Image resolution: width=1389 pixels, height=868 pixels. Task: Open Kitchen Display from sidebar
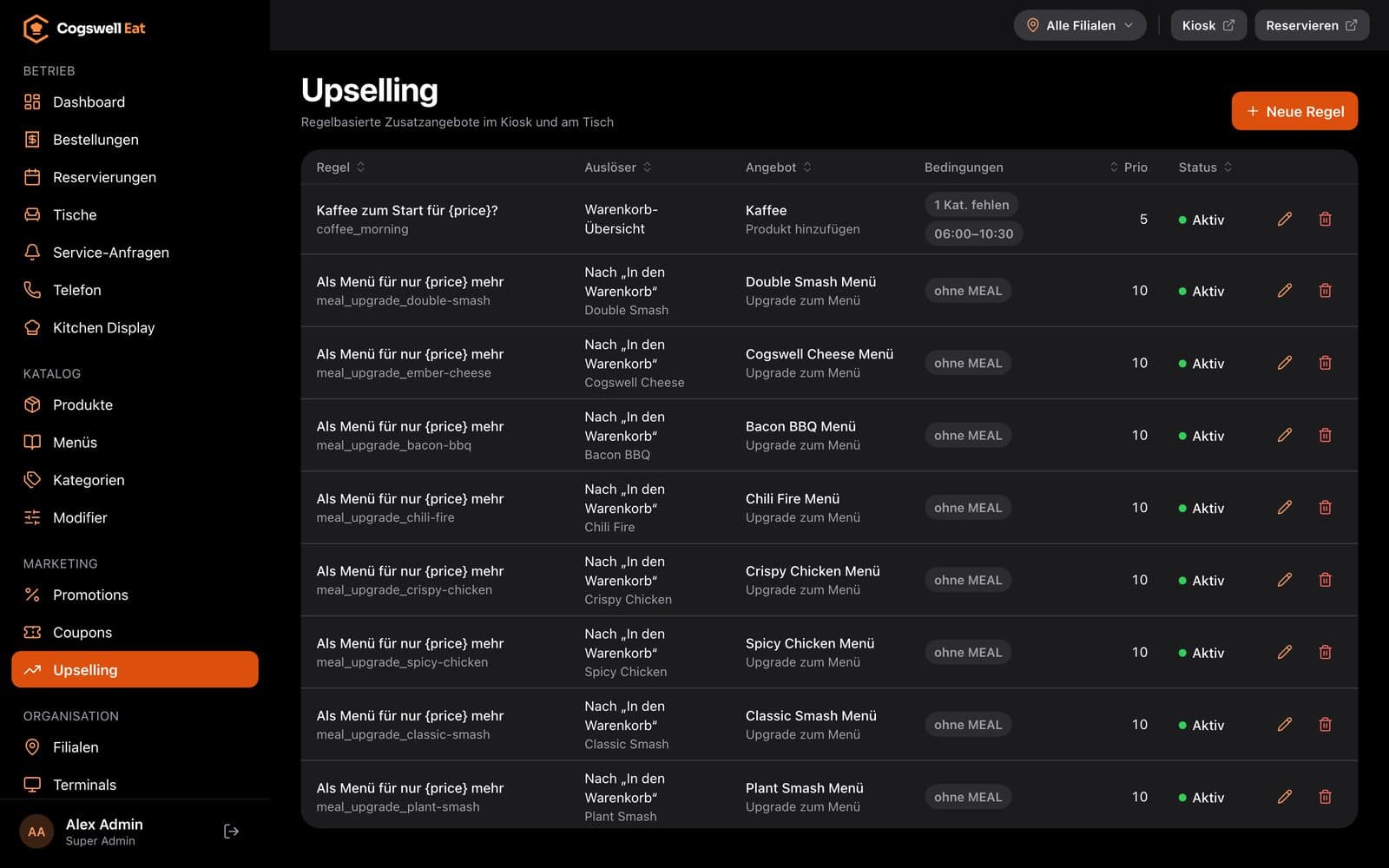pyautogui.click(x=135, y=327)
